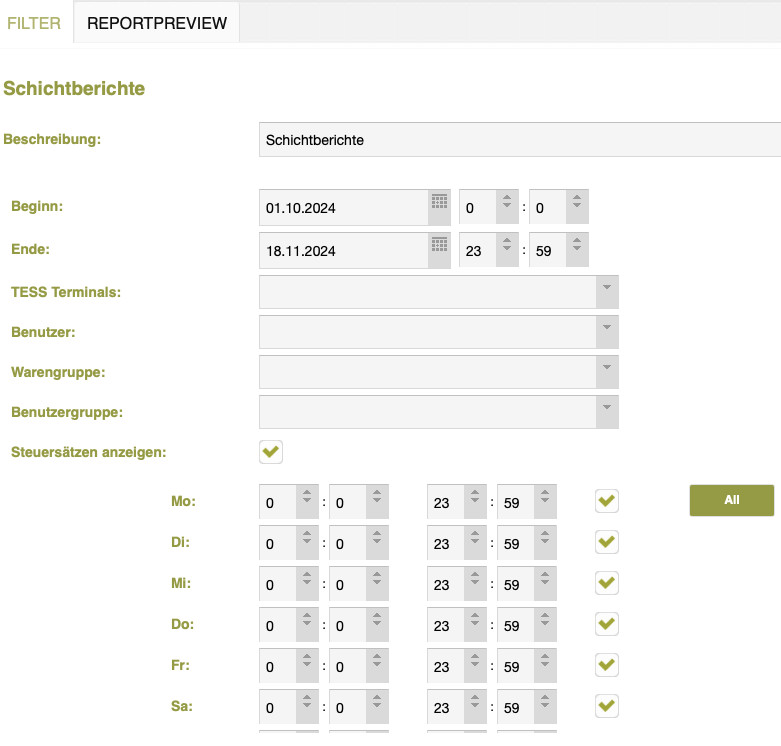This screenshot has height=746, width=781.
Task: Click the All button
Action: point(732,500)
